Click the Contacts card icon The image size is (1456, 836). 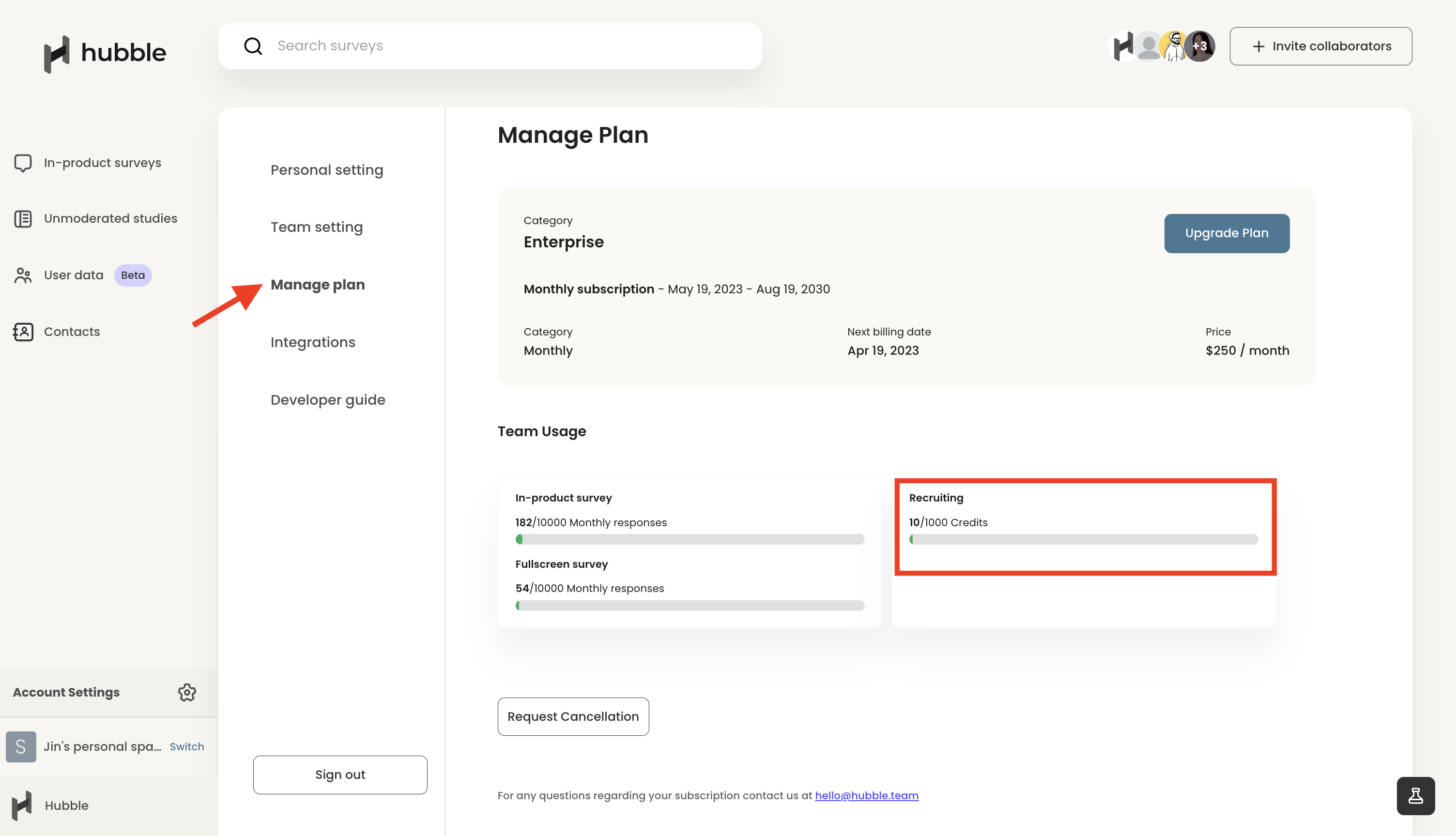(23, 332)
